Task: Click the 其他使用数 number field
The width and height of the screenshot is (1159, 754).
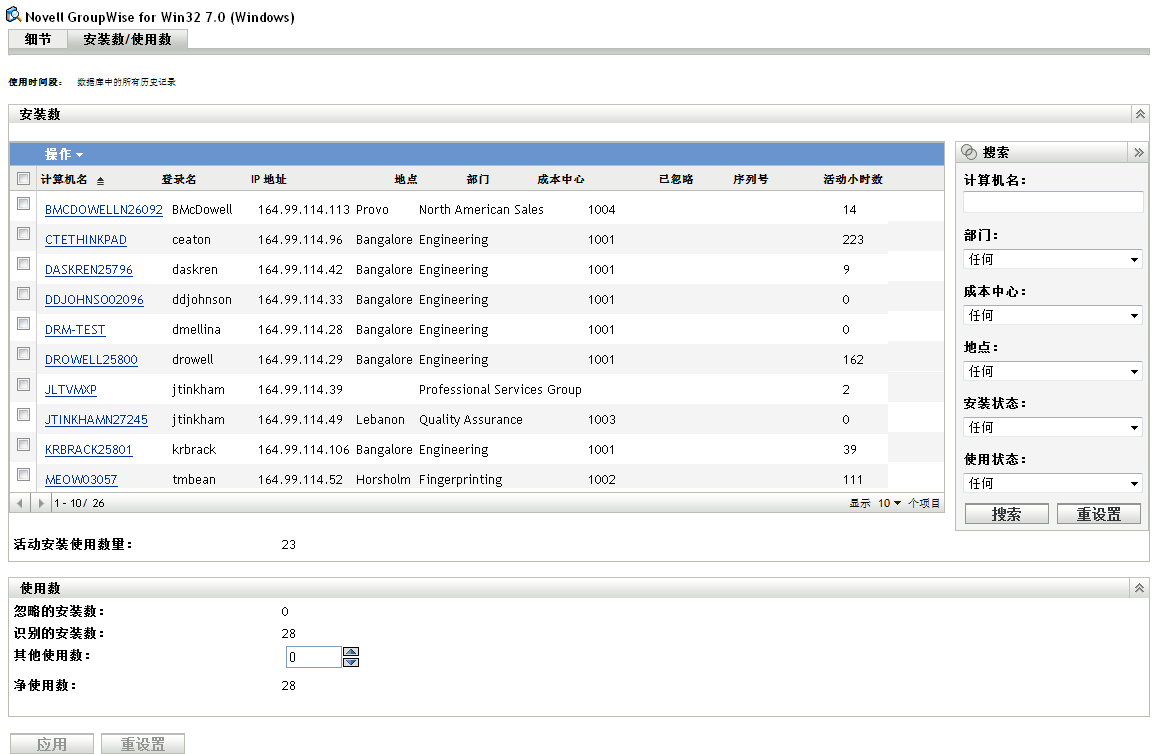Action: (313, 656)
